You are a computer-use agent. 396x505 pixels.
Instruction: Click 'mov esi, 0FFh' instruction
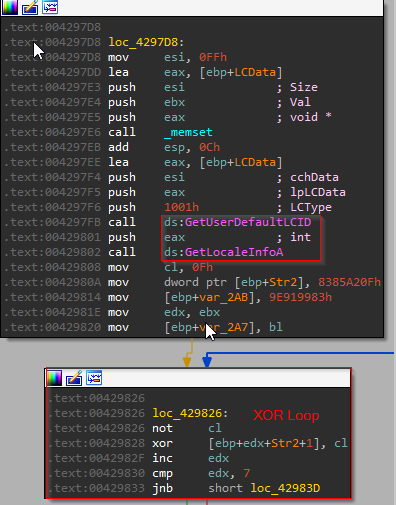pos(168,57)
